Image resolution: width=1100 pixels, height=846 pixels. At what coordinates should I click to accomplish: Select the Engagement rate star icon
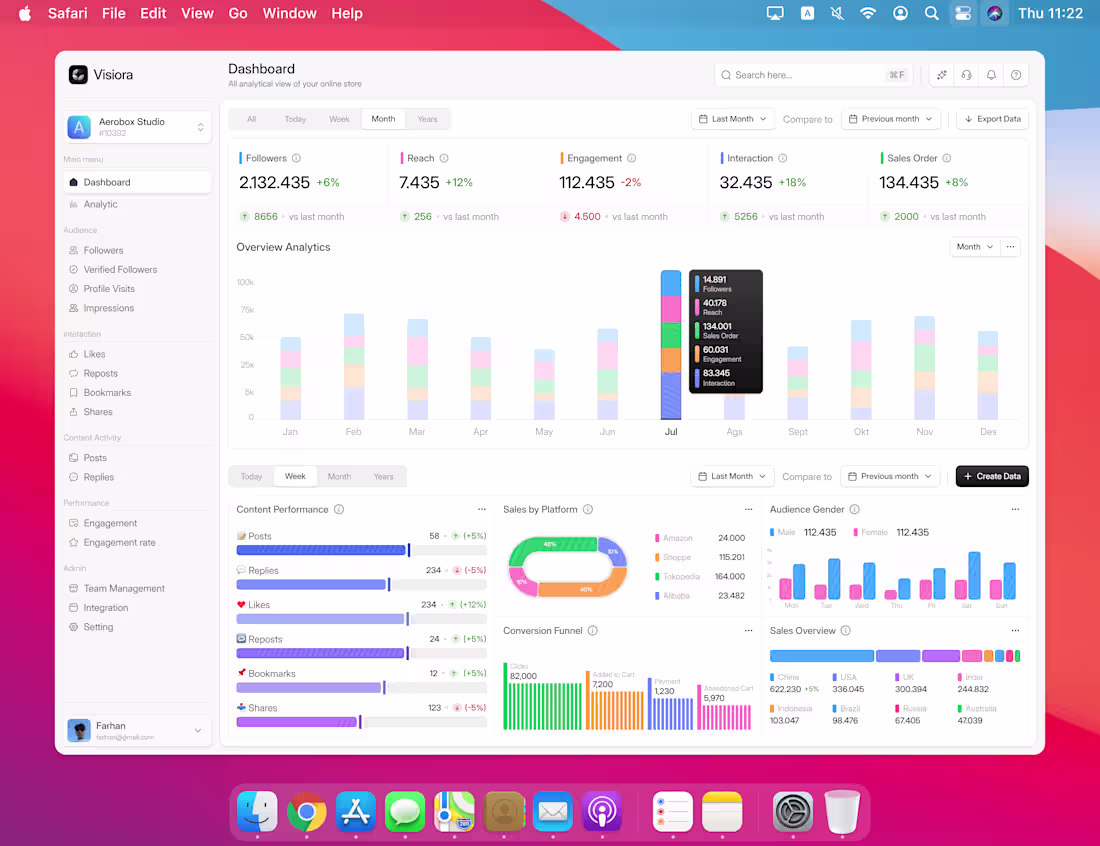[73, 542]
